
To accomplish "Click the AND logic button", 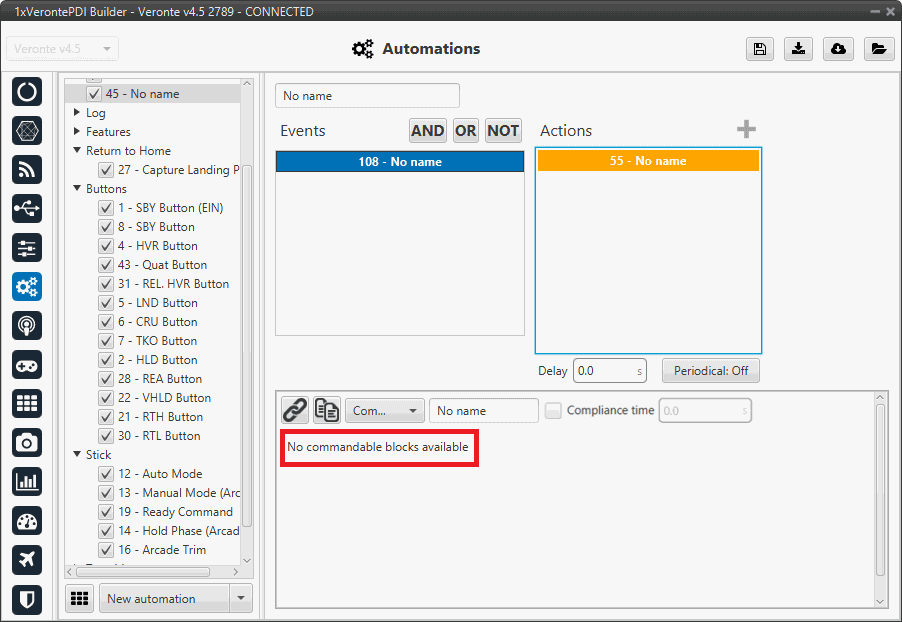I will [x=427, y=130].
